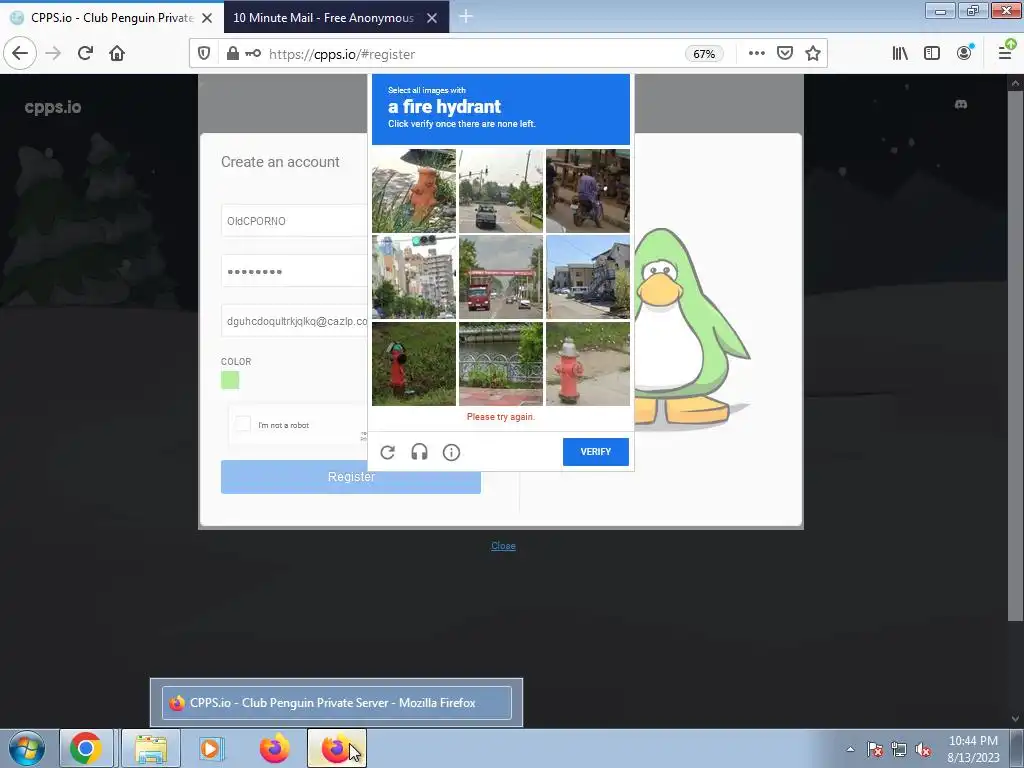Click the network status tray icon
Viewport: 1024px width, 768px height.
pos(899,749)
